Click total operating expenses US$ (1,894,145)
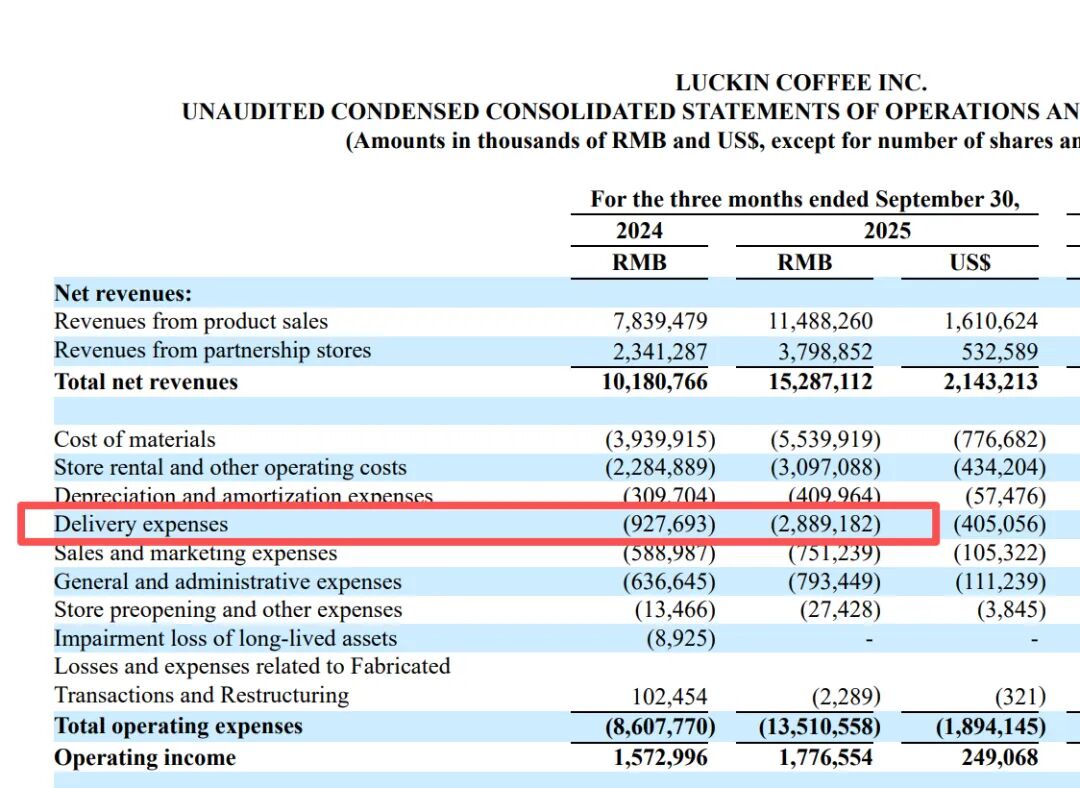1080x788 pixels. 991,727
